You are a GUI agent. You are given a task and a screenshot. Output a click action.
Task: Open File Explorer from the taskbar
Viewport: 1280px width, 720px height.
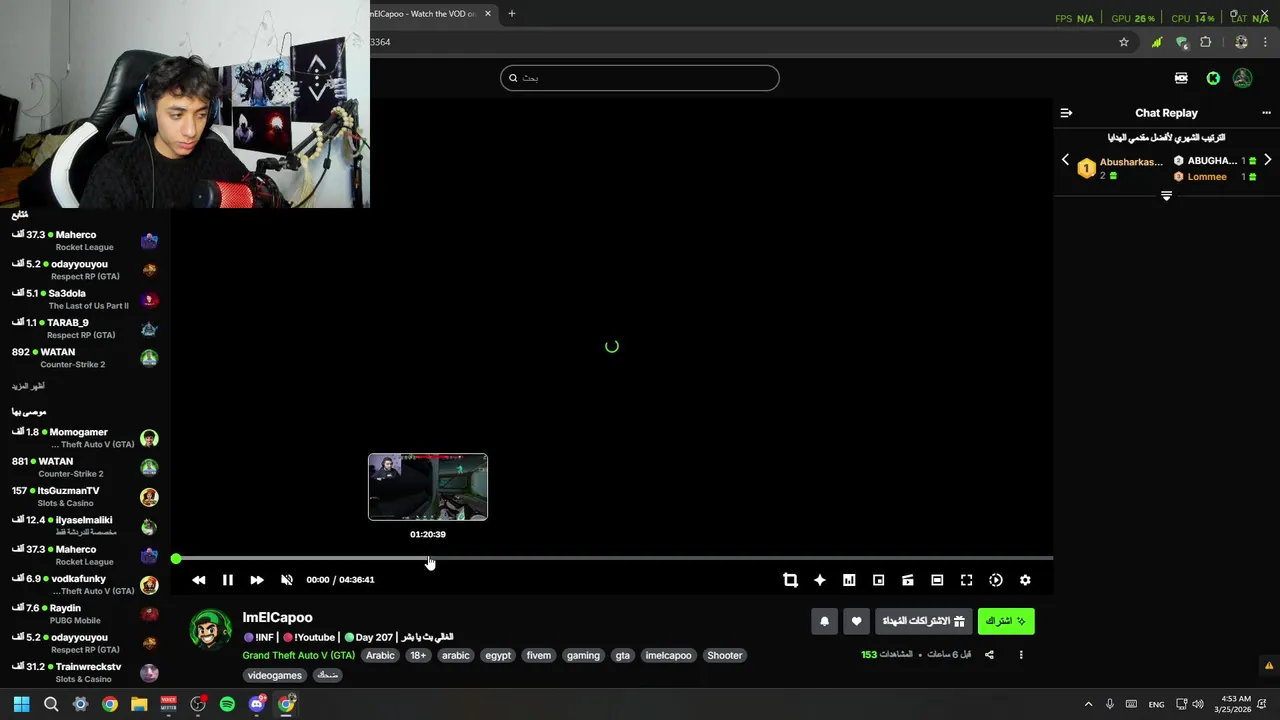[139, 704]
